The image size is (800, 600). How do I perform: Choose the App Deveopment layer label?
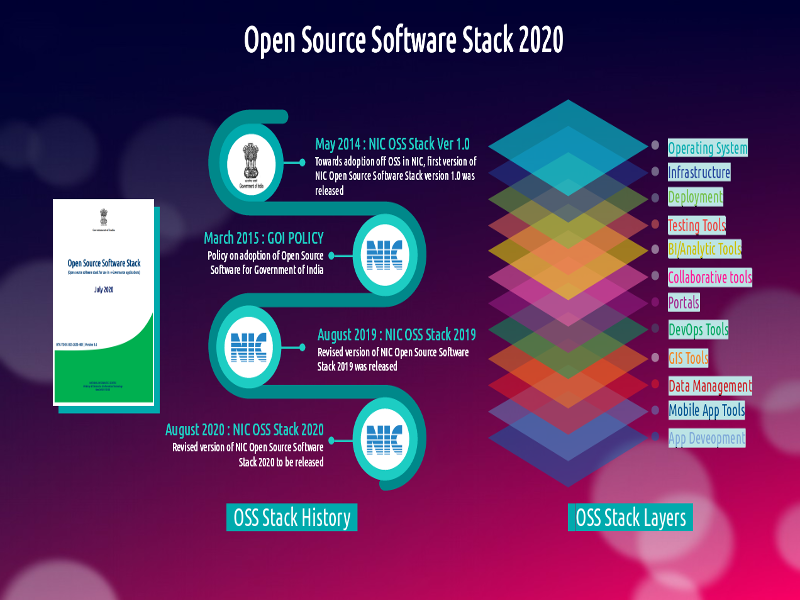(707, 438)
